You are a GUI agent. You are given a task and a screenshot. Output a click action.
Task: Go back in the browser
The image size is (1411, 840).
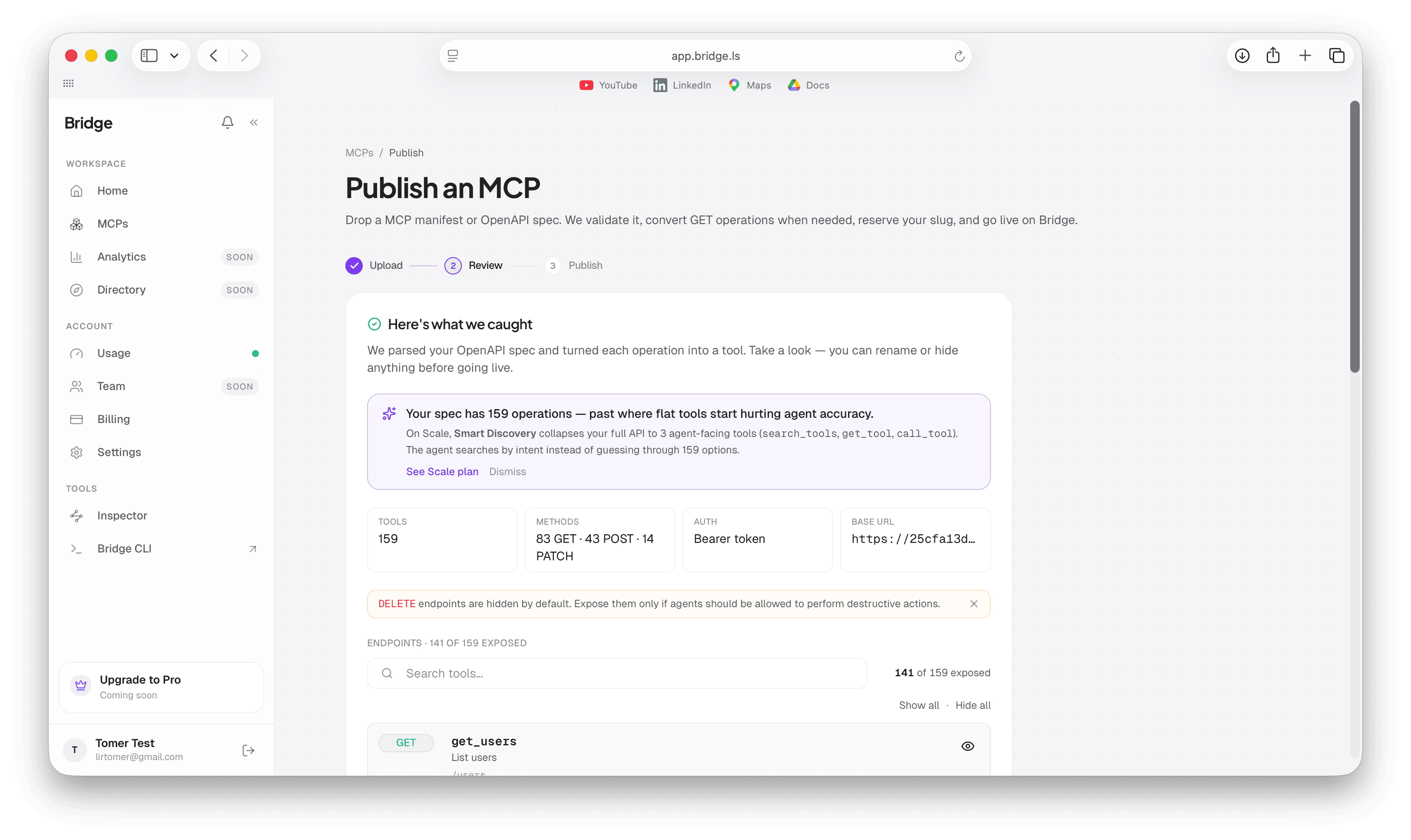(x=213, y=56)
